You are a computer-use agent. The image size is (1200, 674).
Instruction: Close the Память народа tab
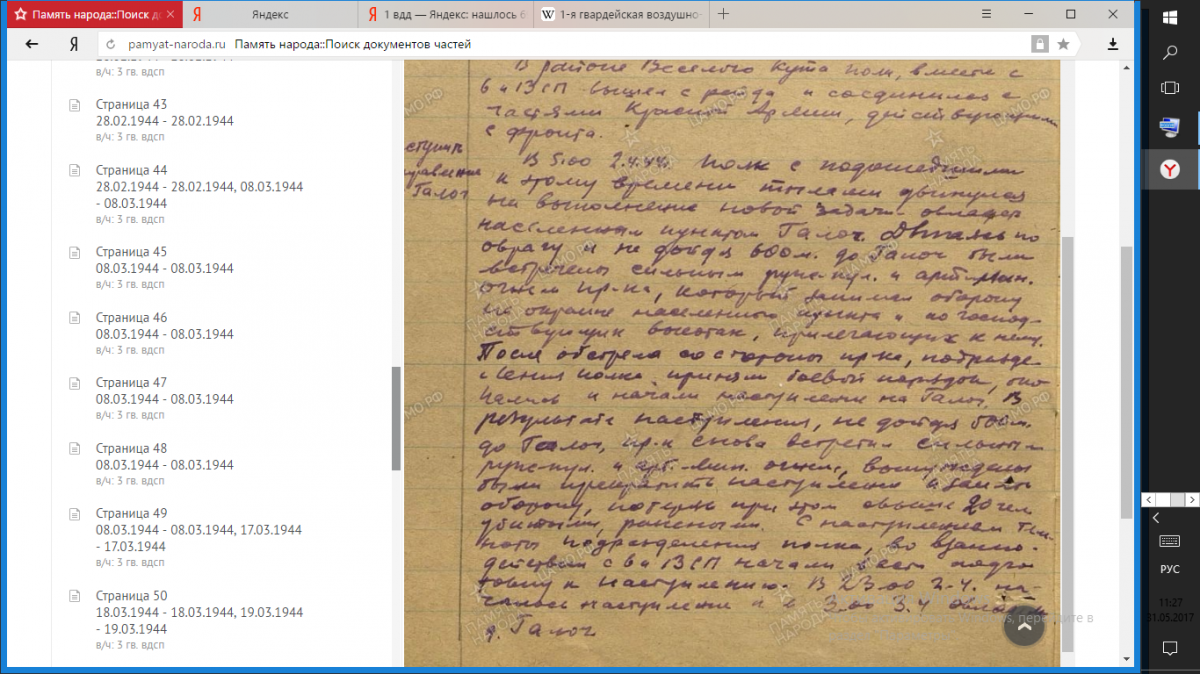[x=170, y=15]
